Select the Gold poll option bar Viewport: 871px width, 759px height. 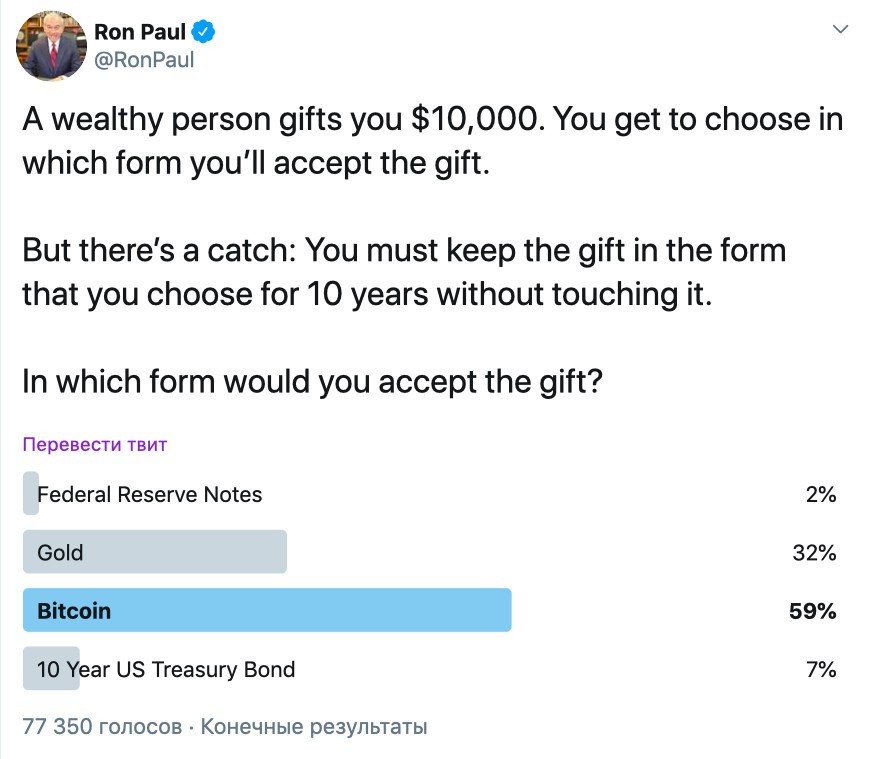pos(155,552)
